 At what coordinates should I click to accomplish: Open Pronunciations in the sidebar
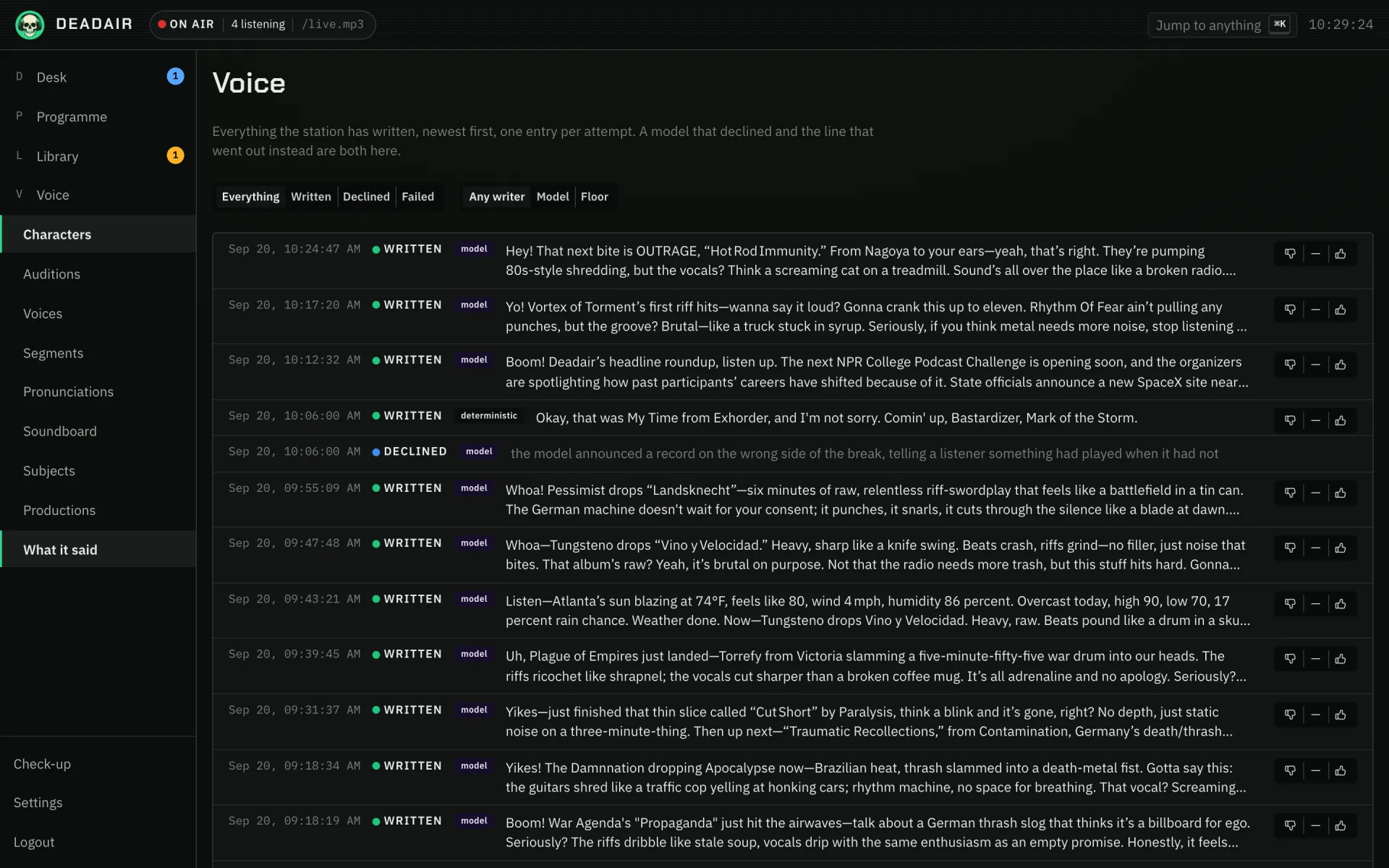[x=98, y=391]
